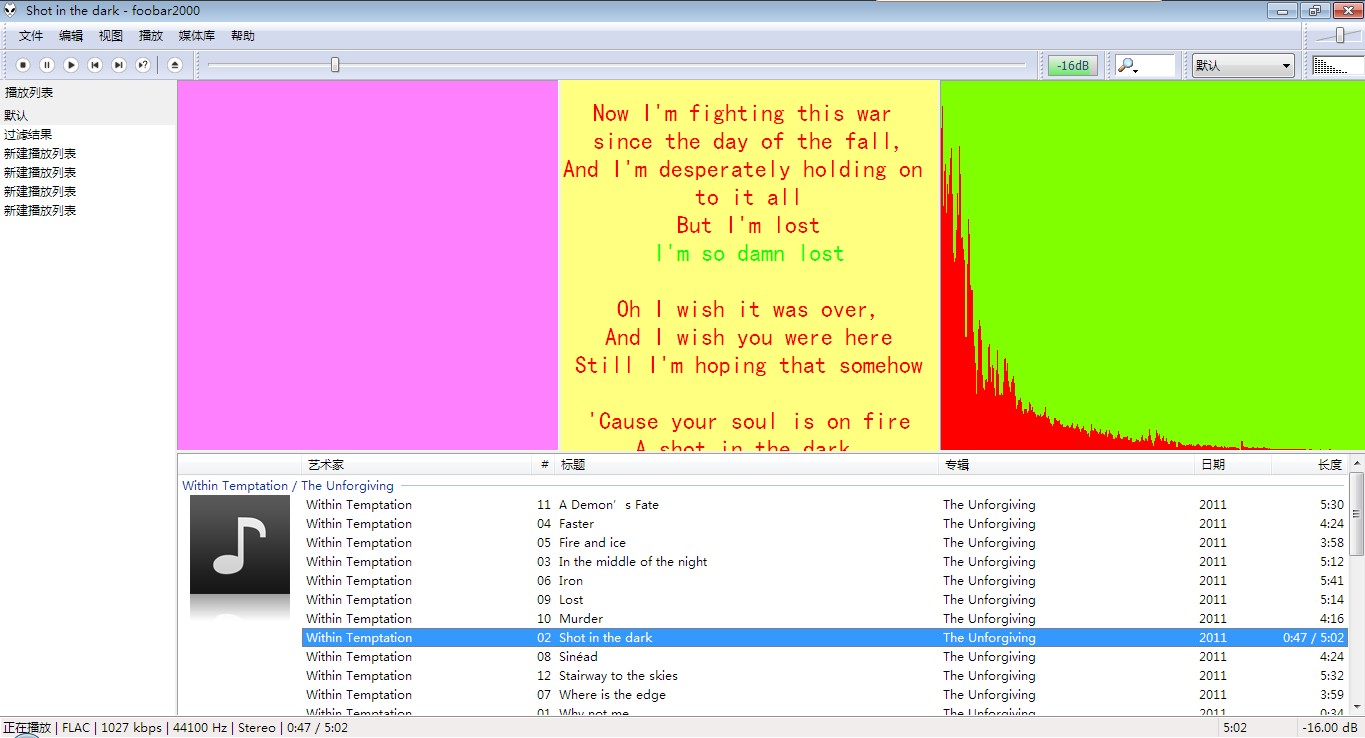This screenshot has height=738, width=1365.
Task: Select the track 'Murder'
Action: [825, 619]
